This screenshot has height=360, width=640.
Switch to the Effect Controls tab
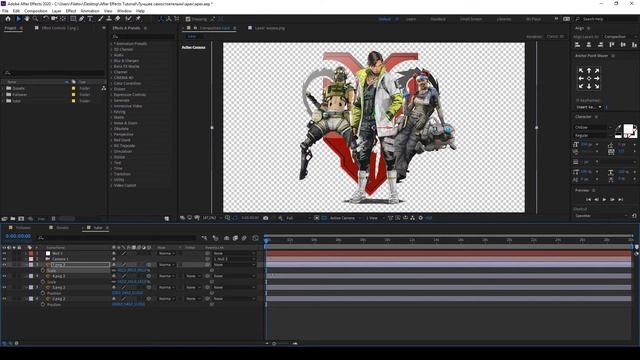pyautogui.click(x=60, y=28)
